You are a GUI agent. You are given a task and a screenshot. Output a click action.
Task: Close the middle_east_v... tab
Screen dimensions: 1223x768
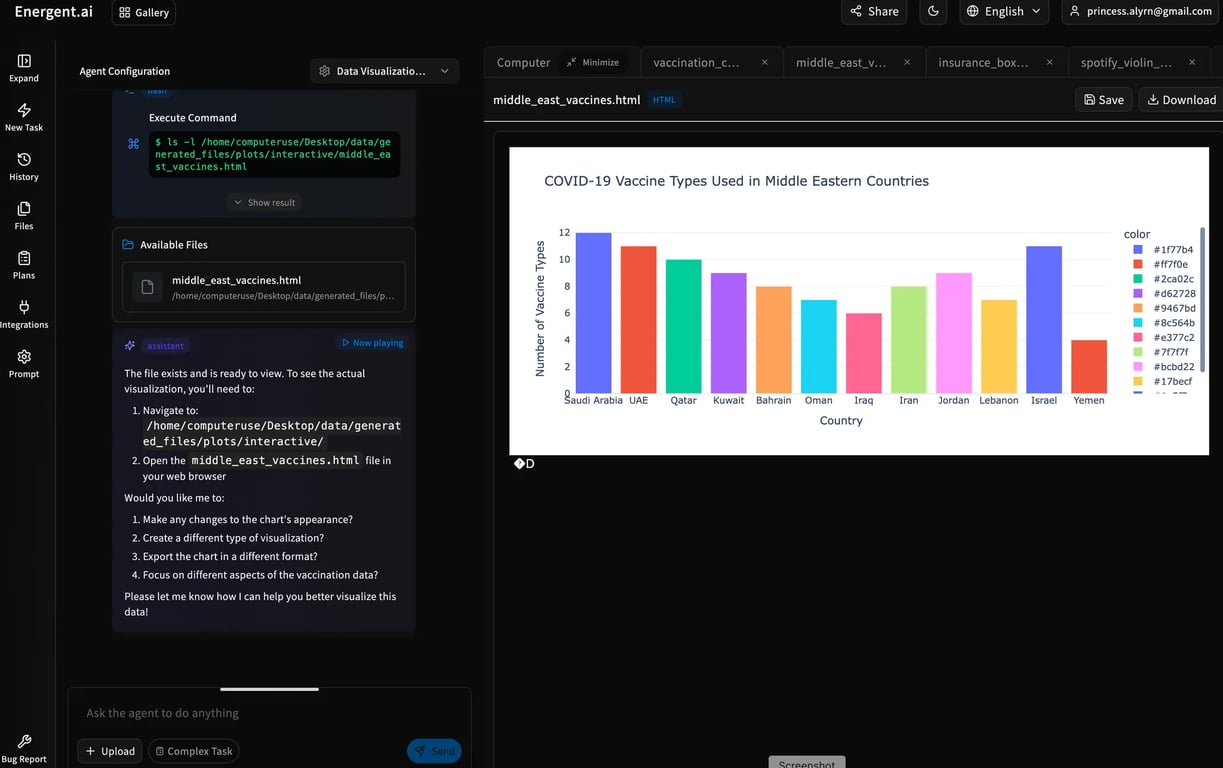click(x=907, y=62)
